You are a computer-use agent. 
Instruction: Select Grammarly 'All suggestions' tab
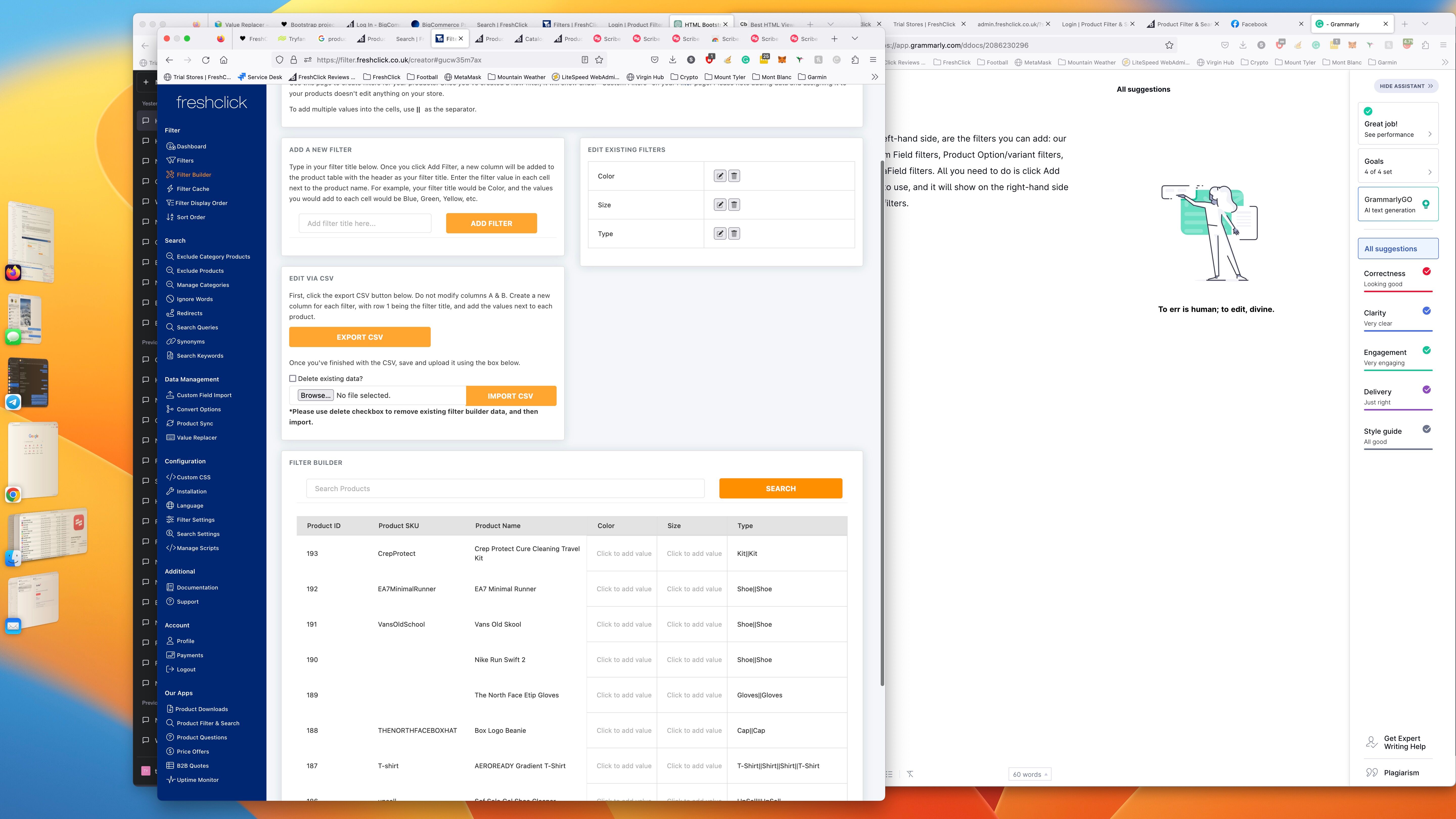[x=1398, y=249]
